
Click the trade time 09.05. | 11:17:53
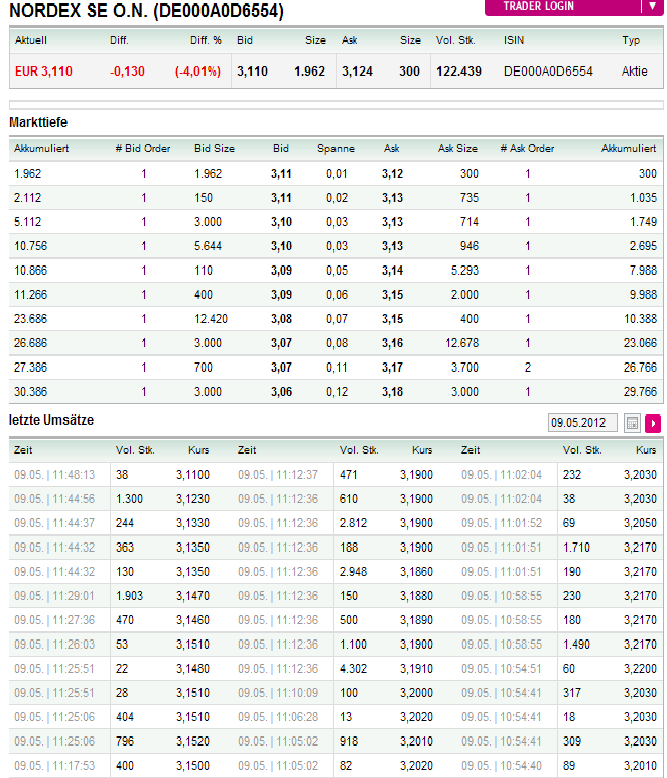coord(54,766)
